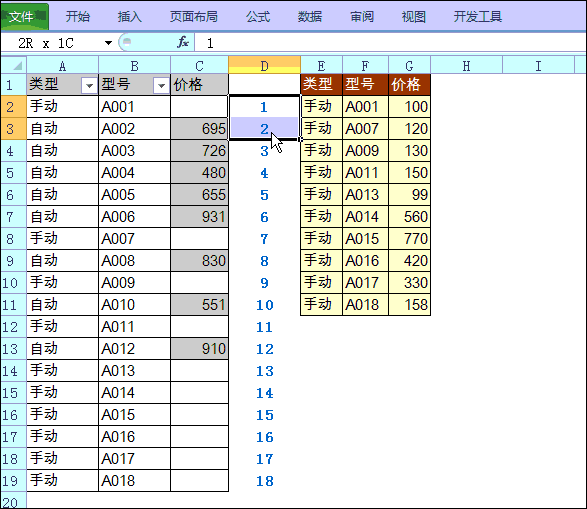Expand the Name Box dropdown arrow
The image size is (587, 509).
coord(108,43)
